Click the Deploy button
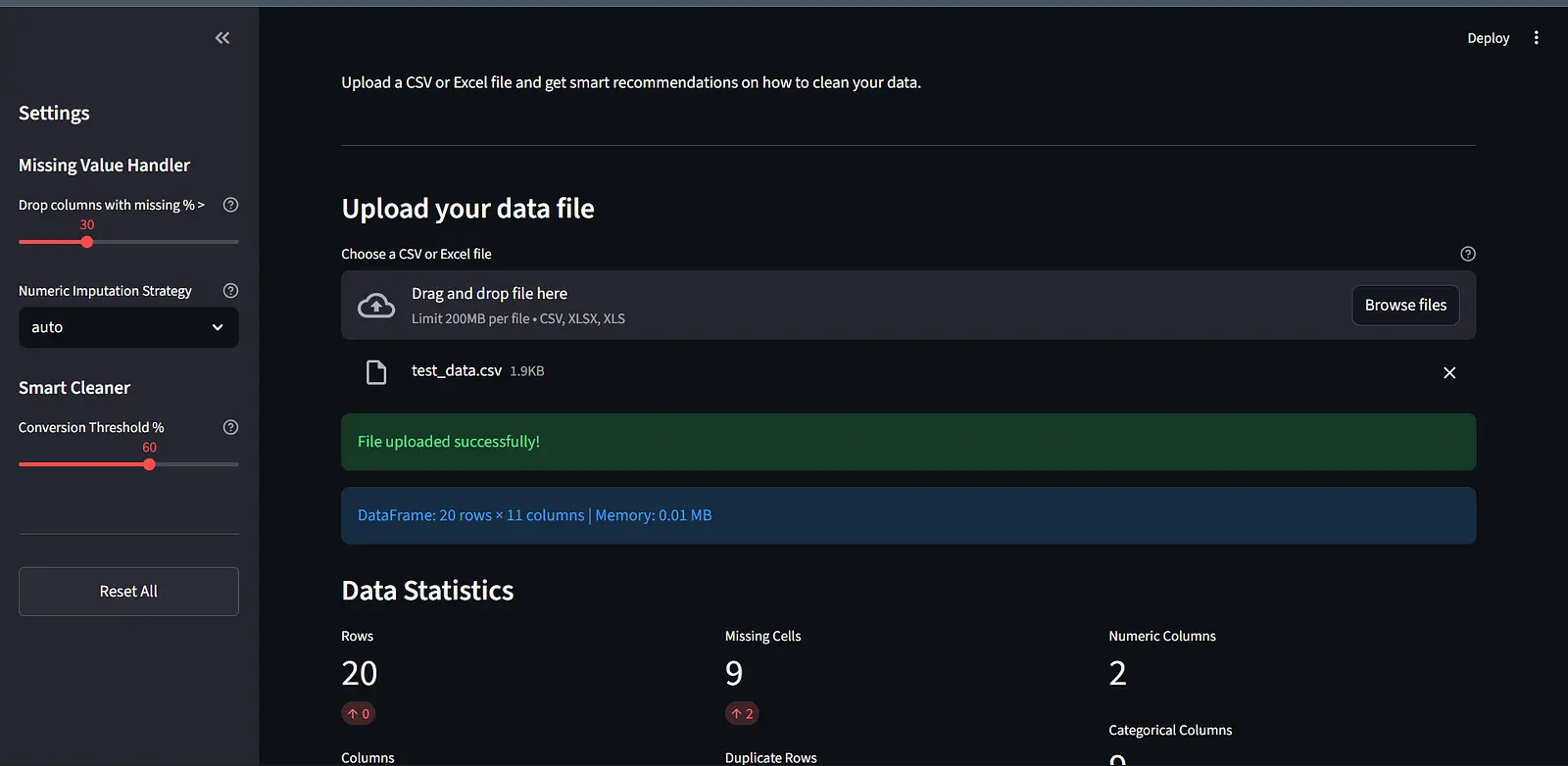The height and width of the screenshot is (766, 1568). pos(1488,38)
